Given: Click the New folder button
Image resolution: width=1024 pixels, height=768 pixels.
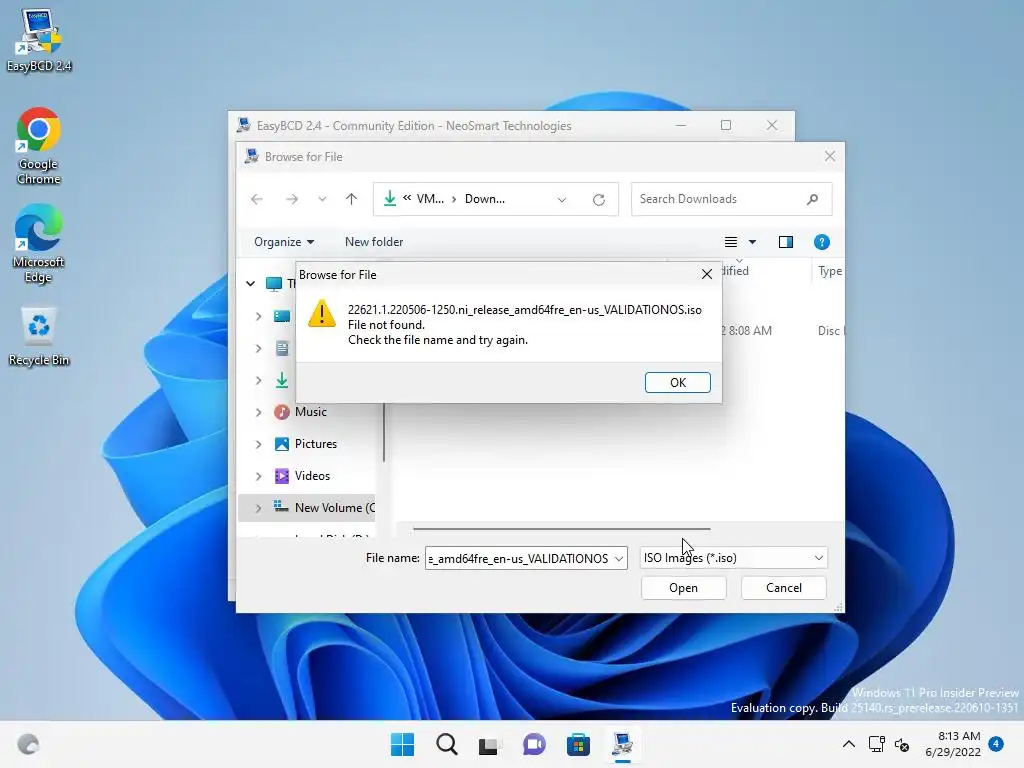Looking at the screenshot, I should tap(374, 242).
